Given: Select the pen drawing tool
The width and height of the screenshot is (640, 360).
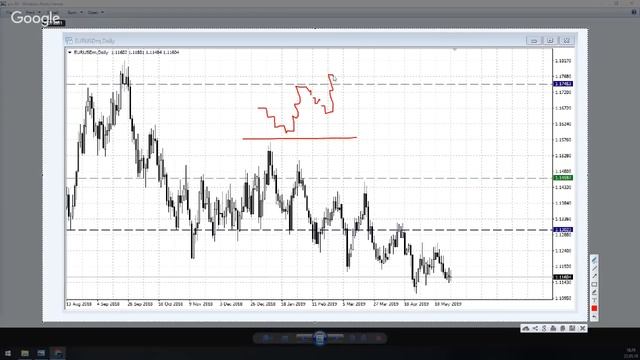Looking at the screenshot, I should 594,260.
